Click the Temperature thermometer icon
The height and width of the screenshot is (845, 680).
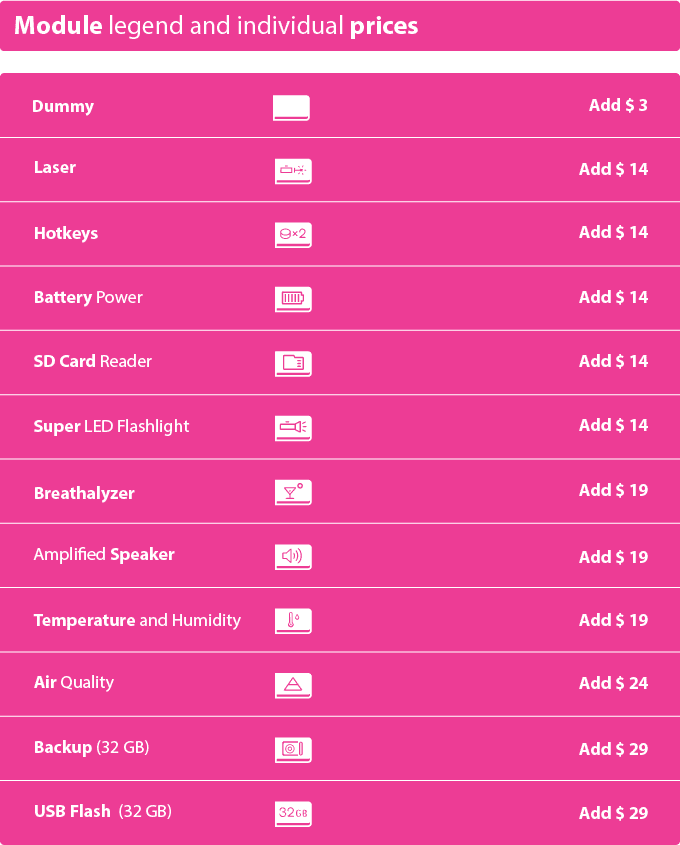click(x=293, y=621)
